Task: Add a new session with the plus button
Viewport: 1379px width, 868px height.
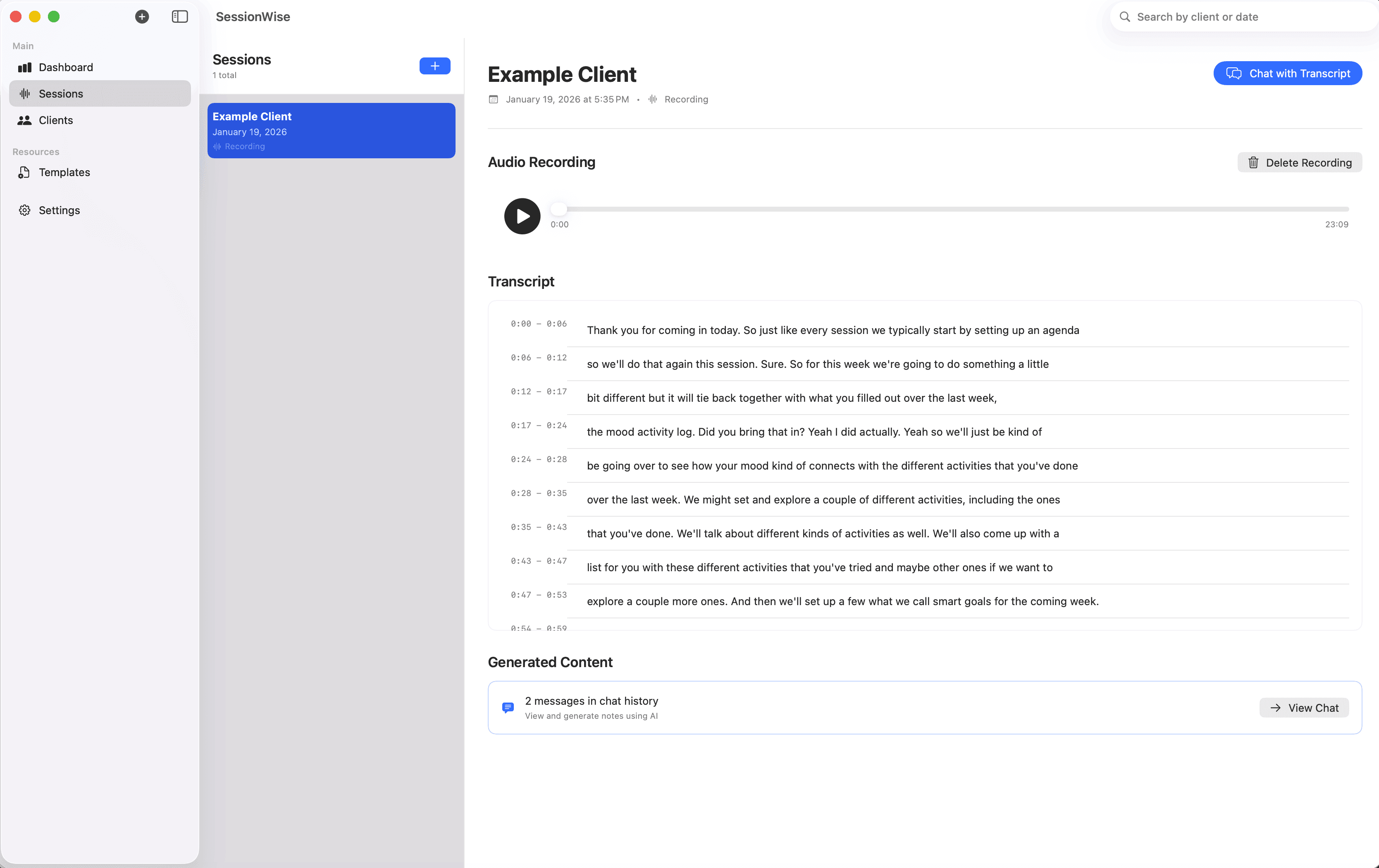Action: click(435, 66)
